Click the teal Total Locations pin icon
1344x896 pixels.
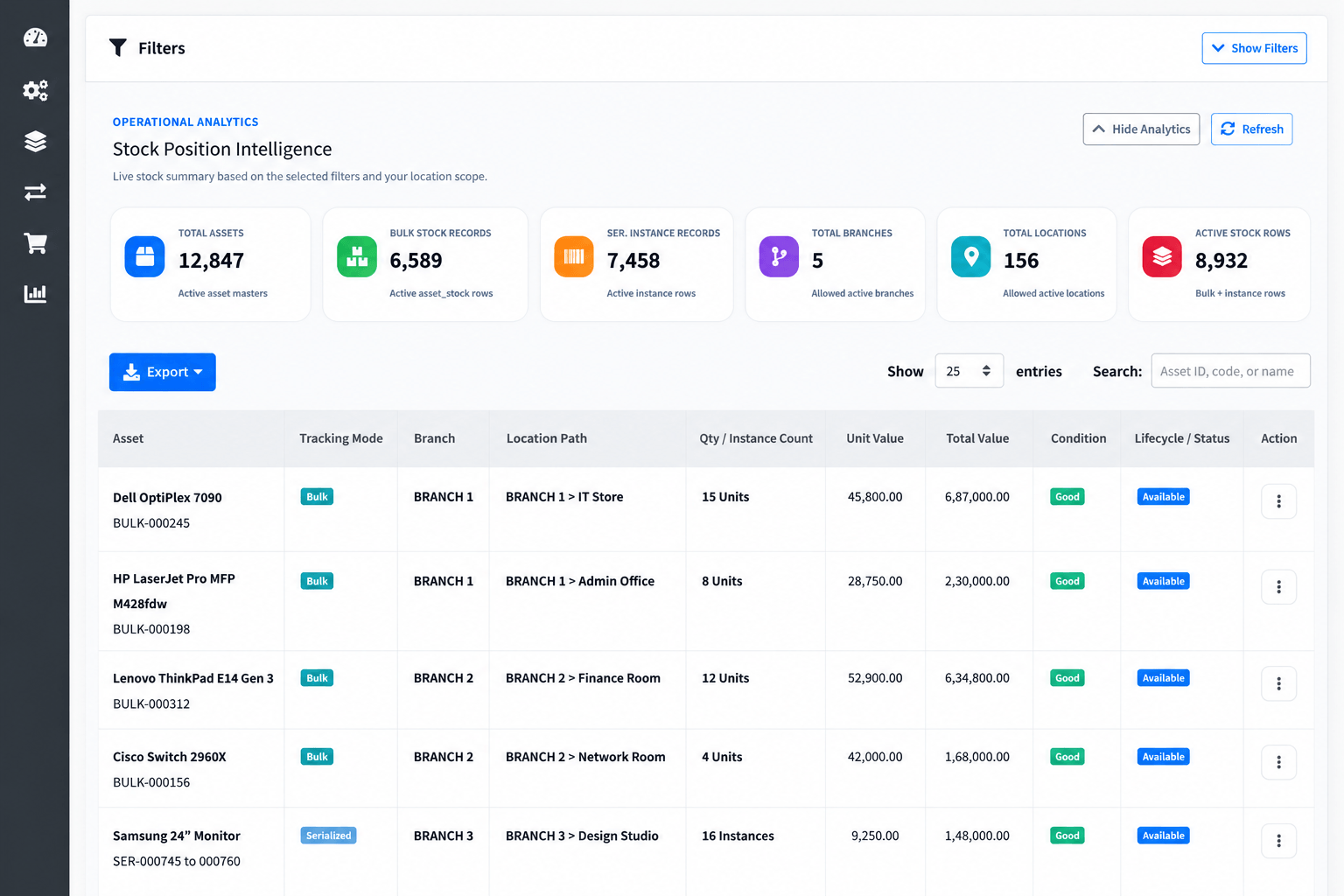click(x=970, y=257)
